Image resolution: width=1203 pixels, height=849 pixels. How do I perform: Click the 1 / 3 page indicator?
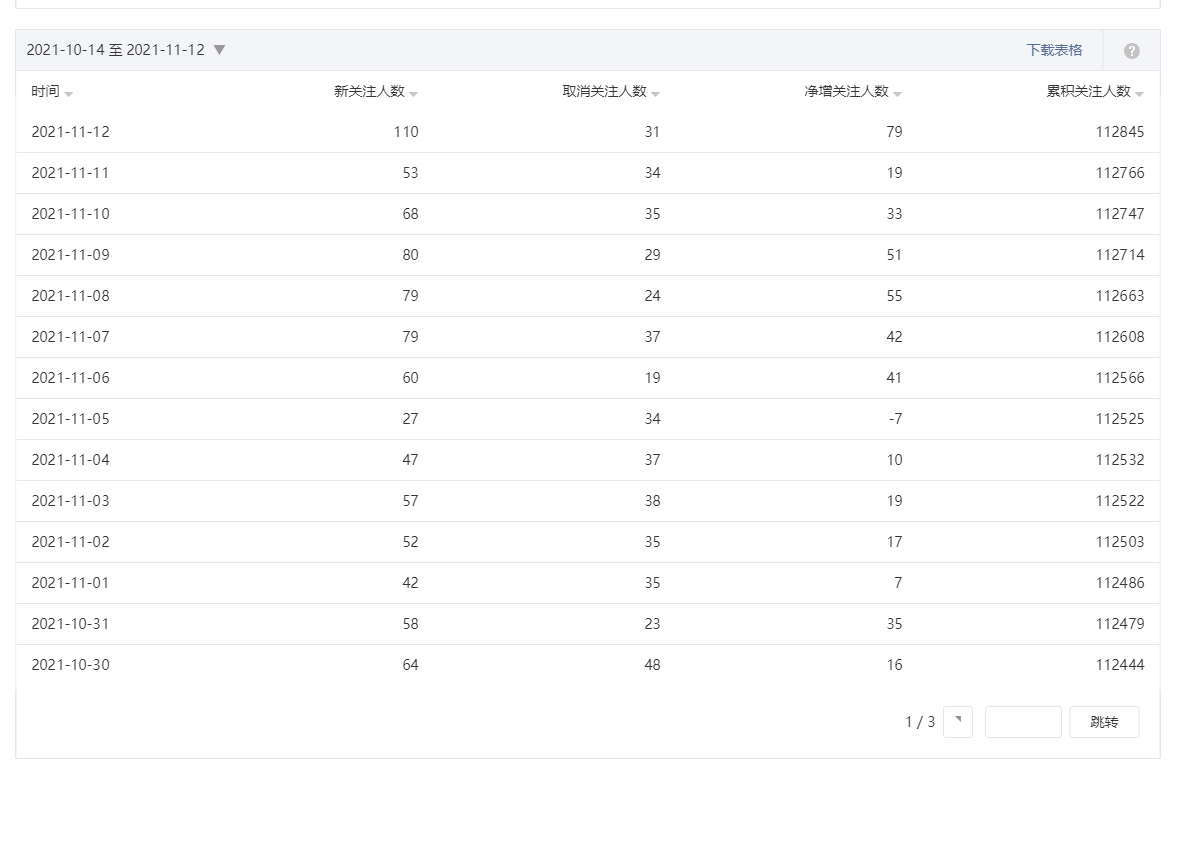pyautogui.click(x=920, y=721)
